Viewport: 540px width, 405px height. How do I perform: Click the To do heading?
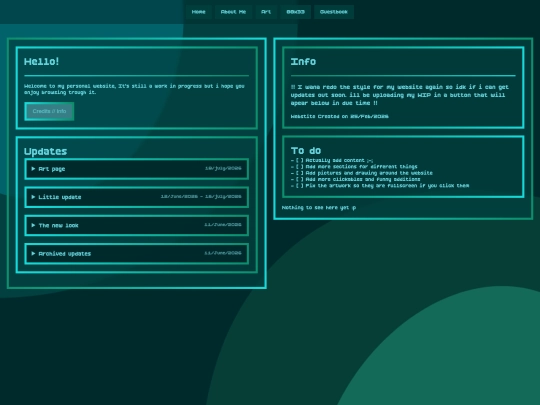(x=306, y=151)
